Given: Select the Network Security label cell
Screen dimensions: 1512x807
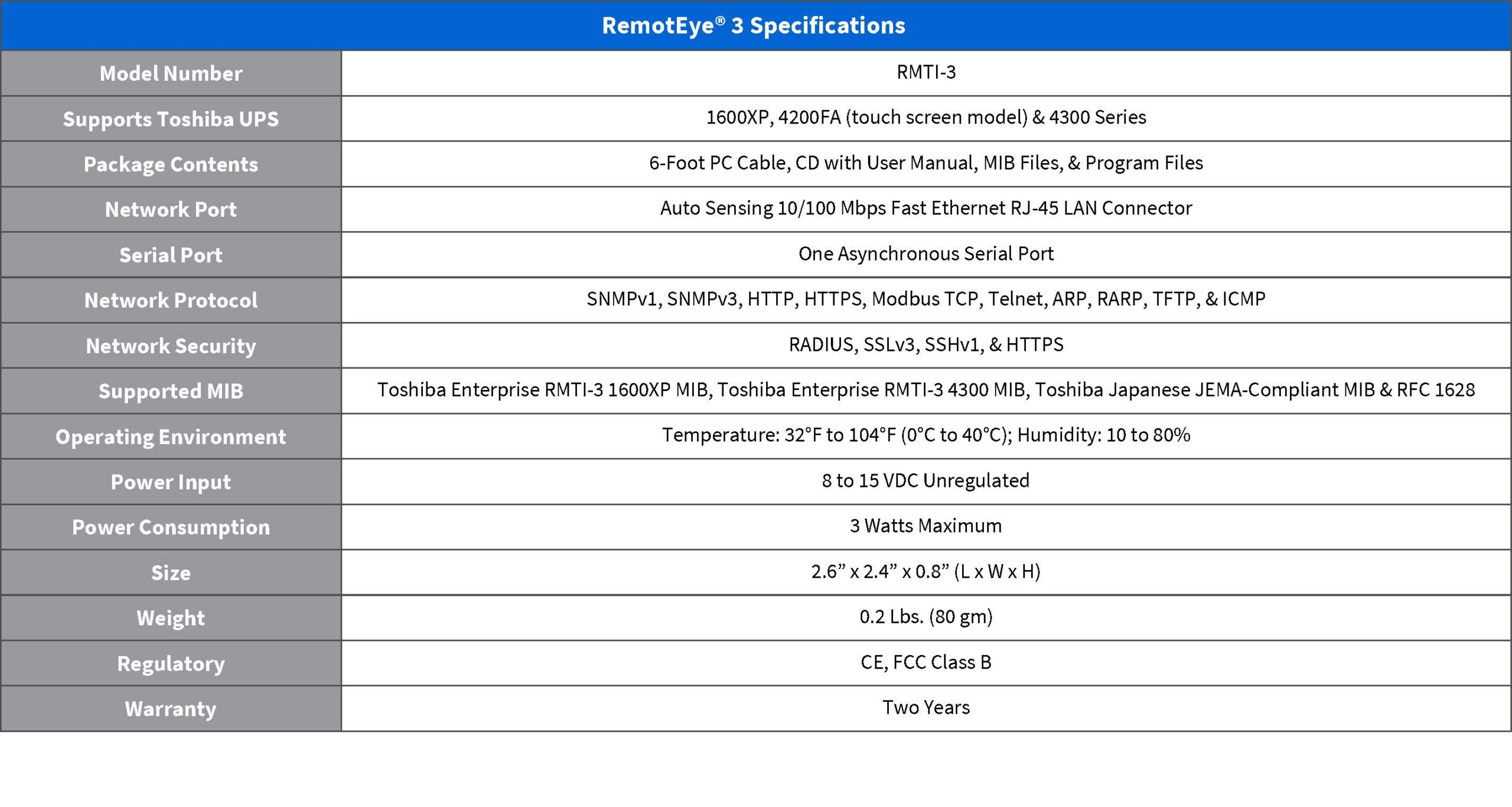Looking at the screenshot, I should [x=171, y=346].
